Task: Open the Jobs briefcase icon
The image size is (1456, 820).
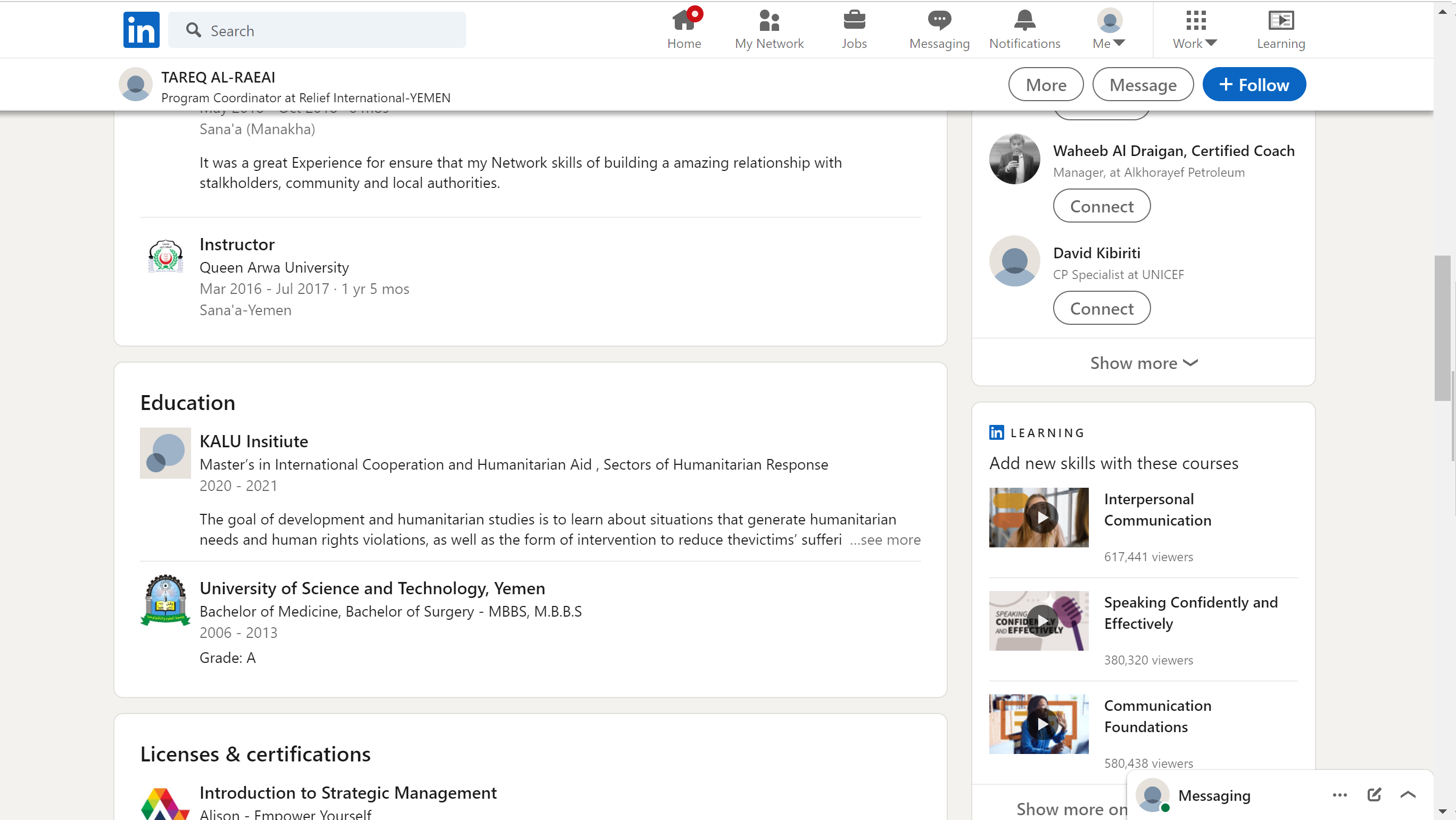Action: 854,21
